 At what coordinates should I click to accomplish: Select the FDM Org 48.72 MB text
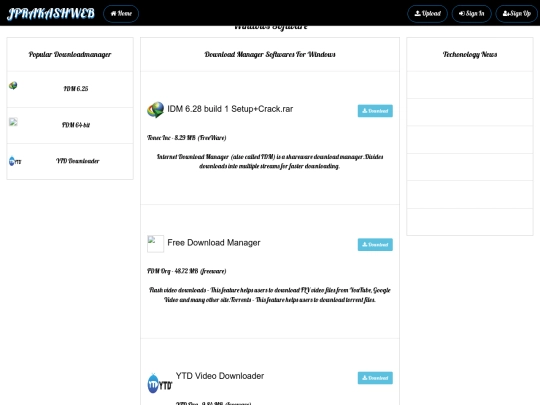pos(186,271)
